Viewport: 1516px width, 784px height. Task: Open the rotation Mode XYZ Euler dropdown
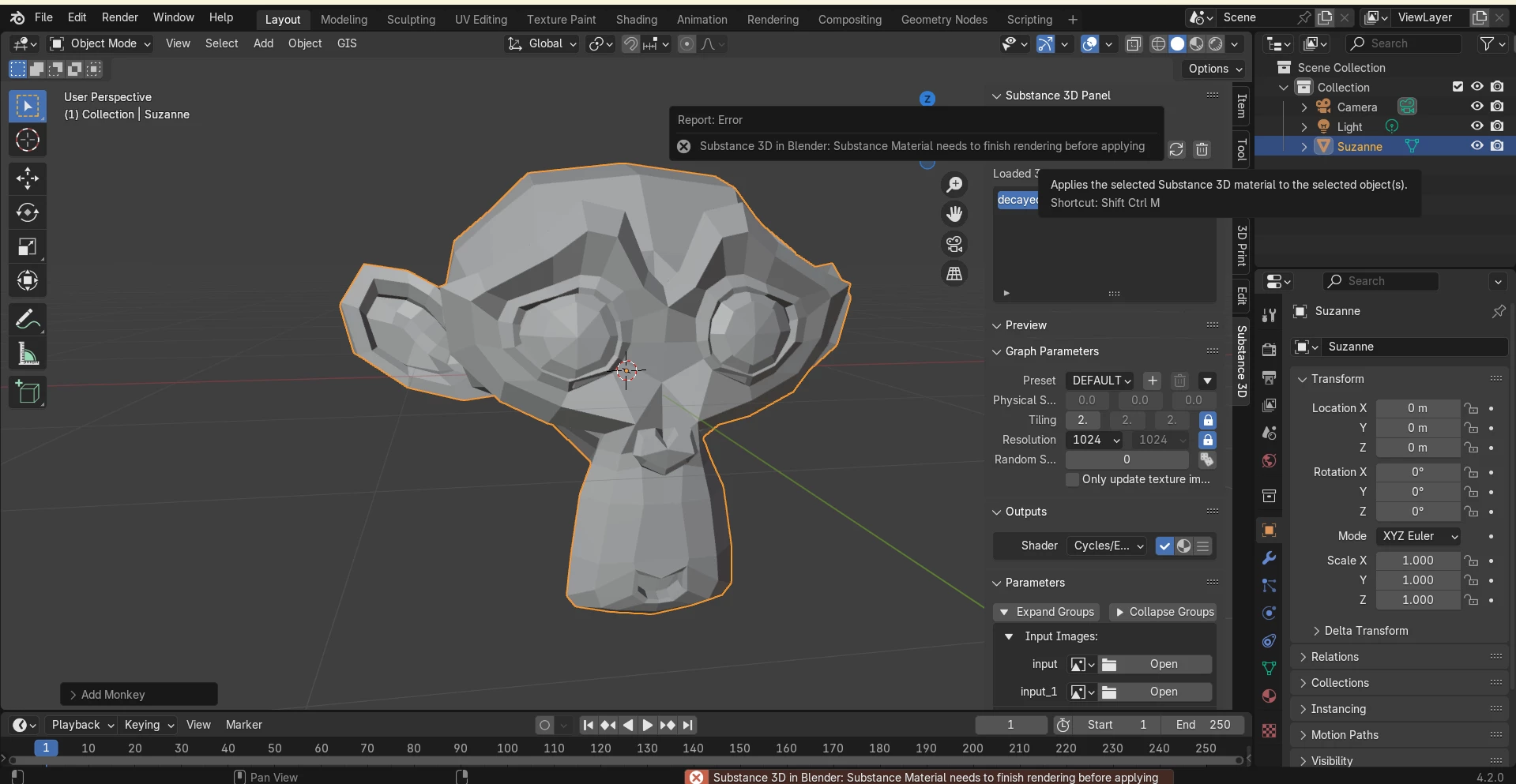click(1419, 536)
